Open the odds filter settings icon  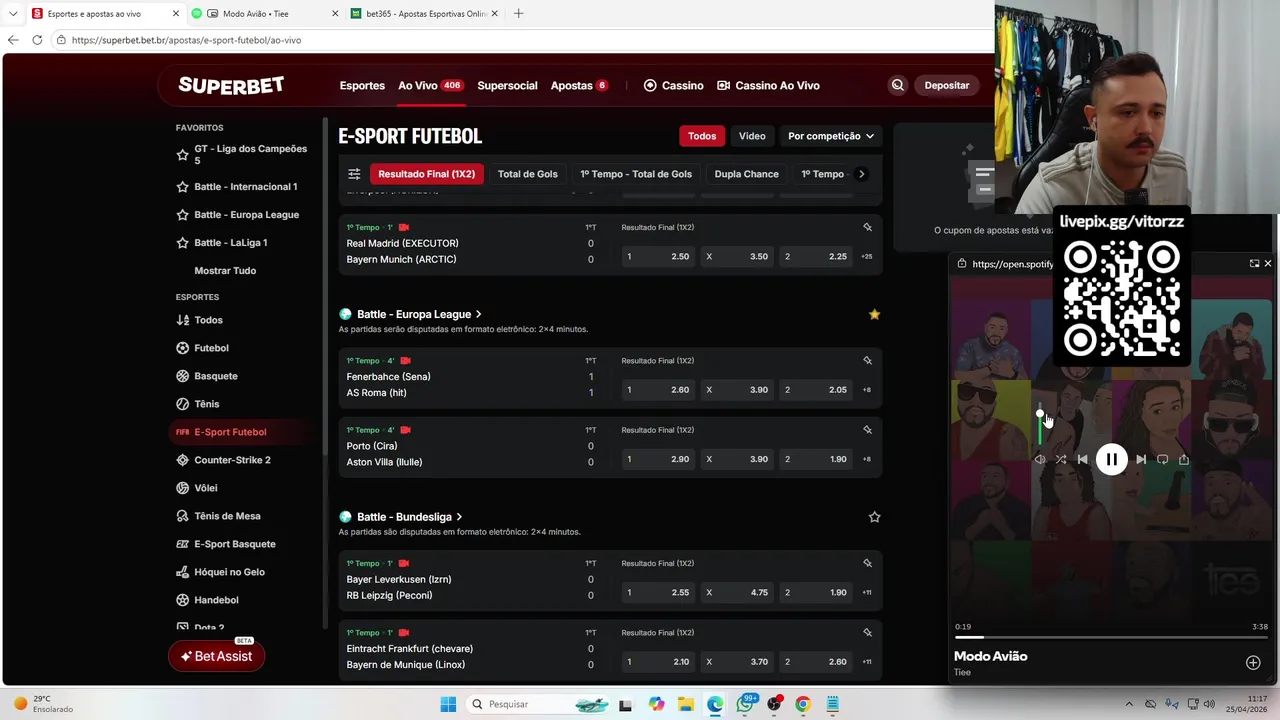point(354,174)
